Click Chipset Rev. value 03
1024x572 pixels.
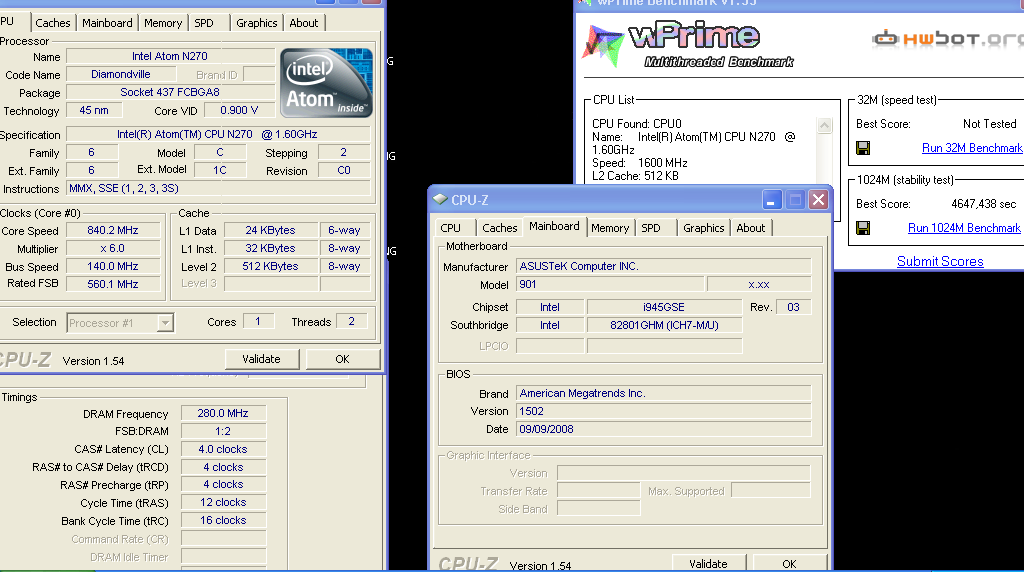click(x=793, y=307)
